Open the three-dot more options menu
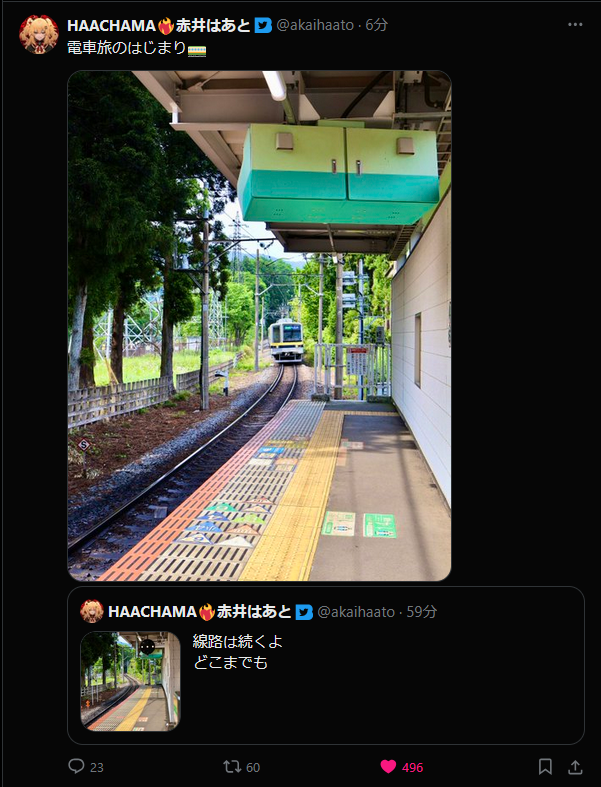Viewport: 601px width, 787px height. tap(575, 25)
